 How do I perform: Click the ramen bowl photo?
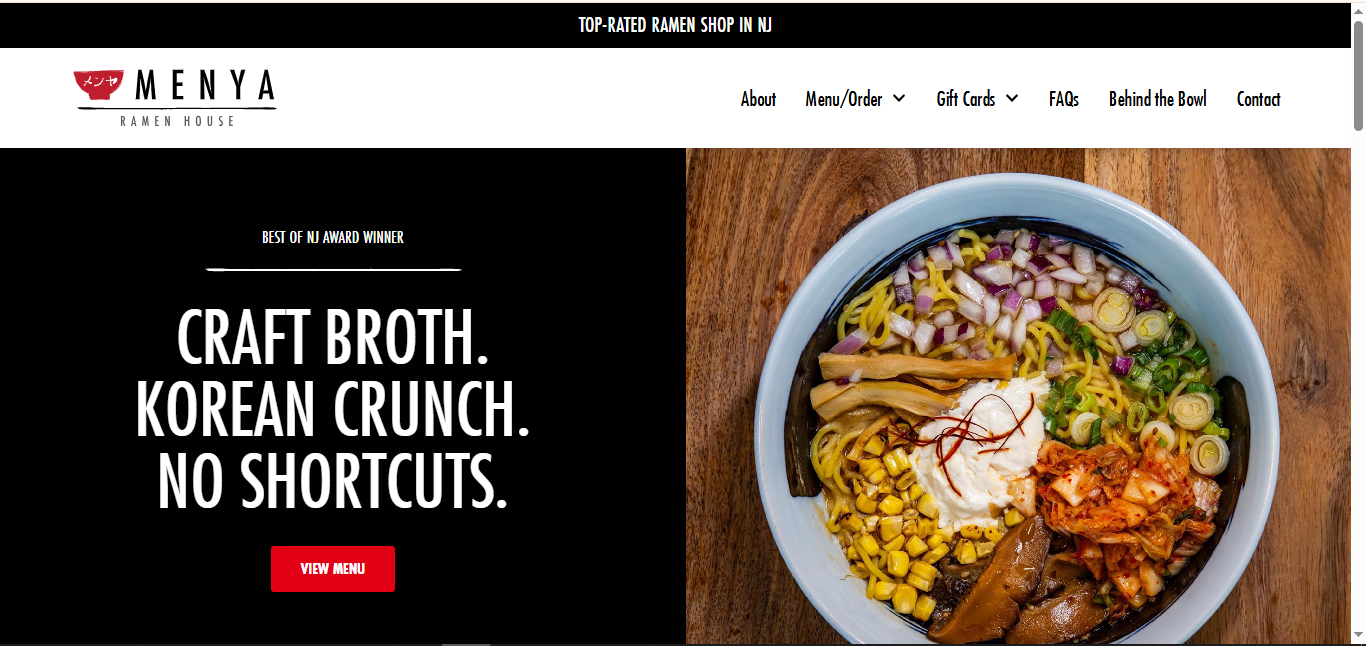pos(1018,397)
